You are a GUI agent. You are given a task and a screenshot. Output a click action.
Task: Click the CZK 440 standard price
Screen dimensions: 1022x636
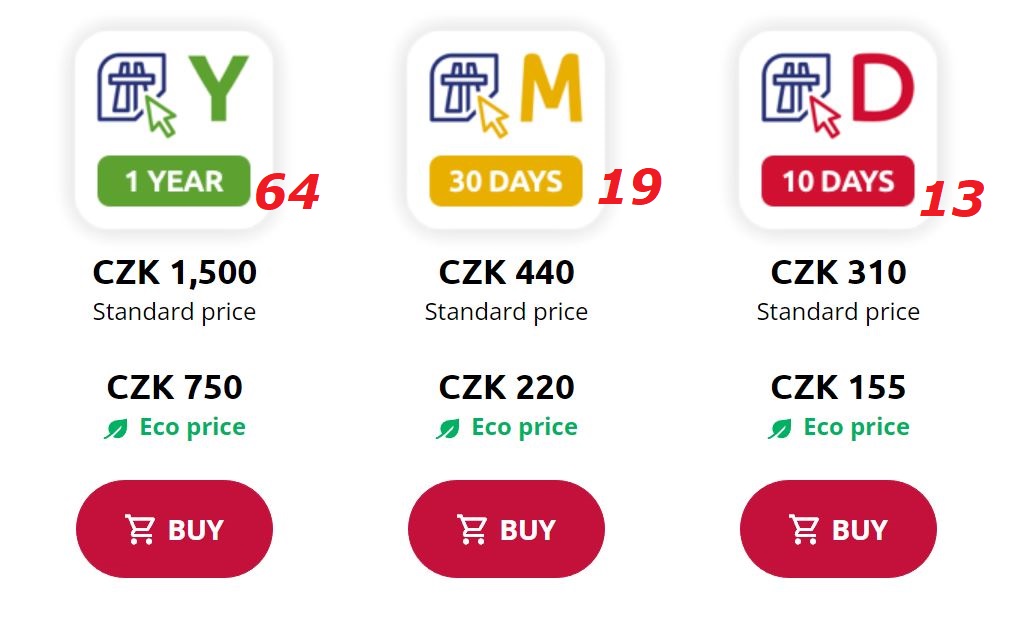(x=506, y=272)
